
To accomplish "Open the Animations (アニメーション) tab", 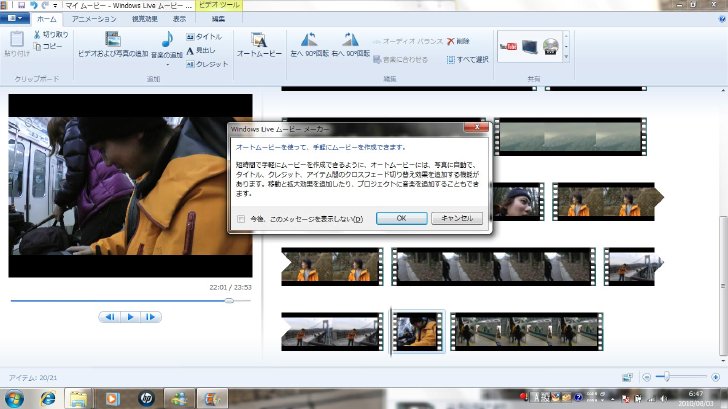I will 94,19.
